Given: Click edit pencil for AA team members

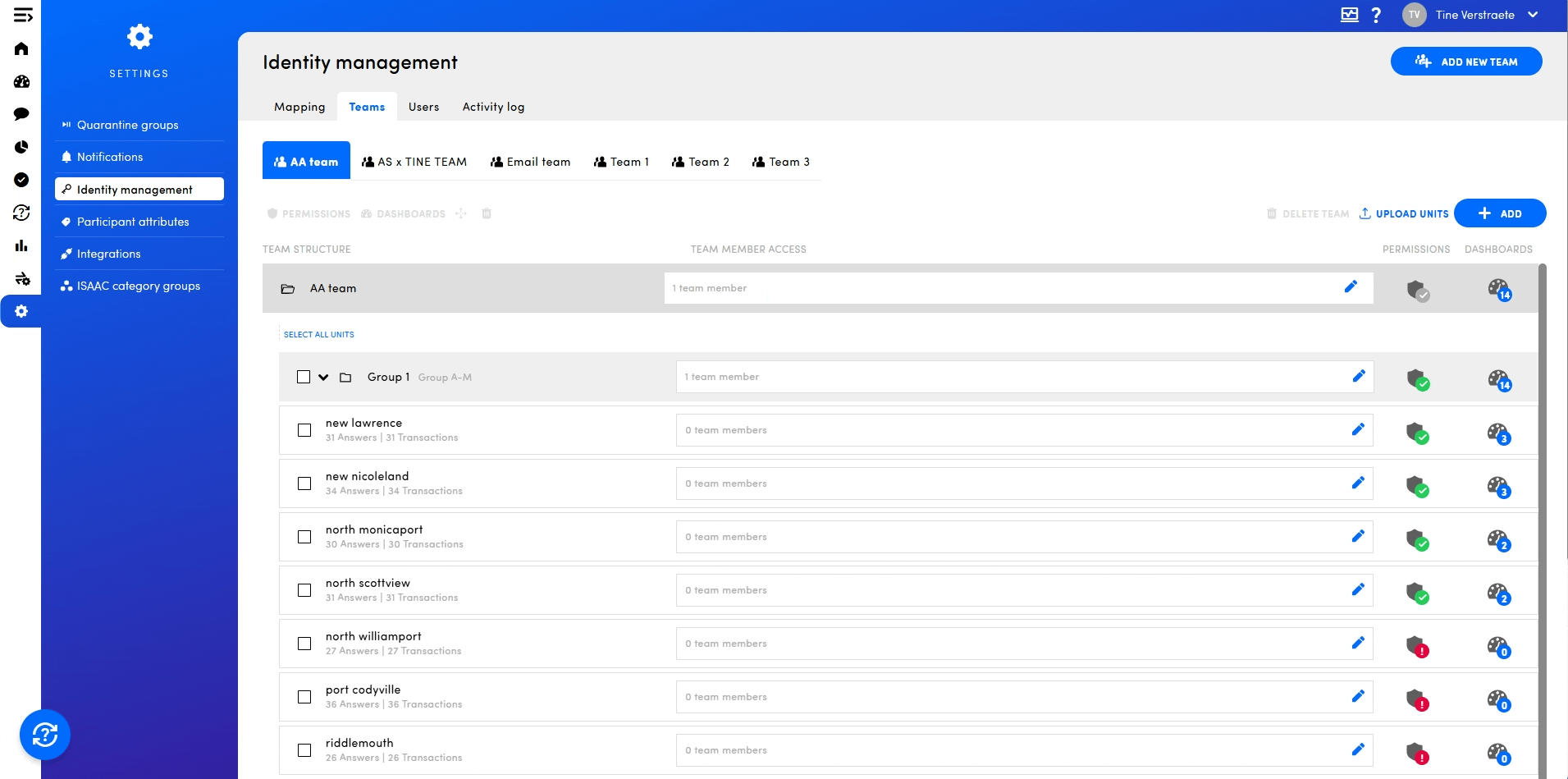Looking at the screenshot, I should (x=1351, y=286).
